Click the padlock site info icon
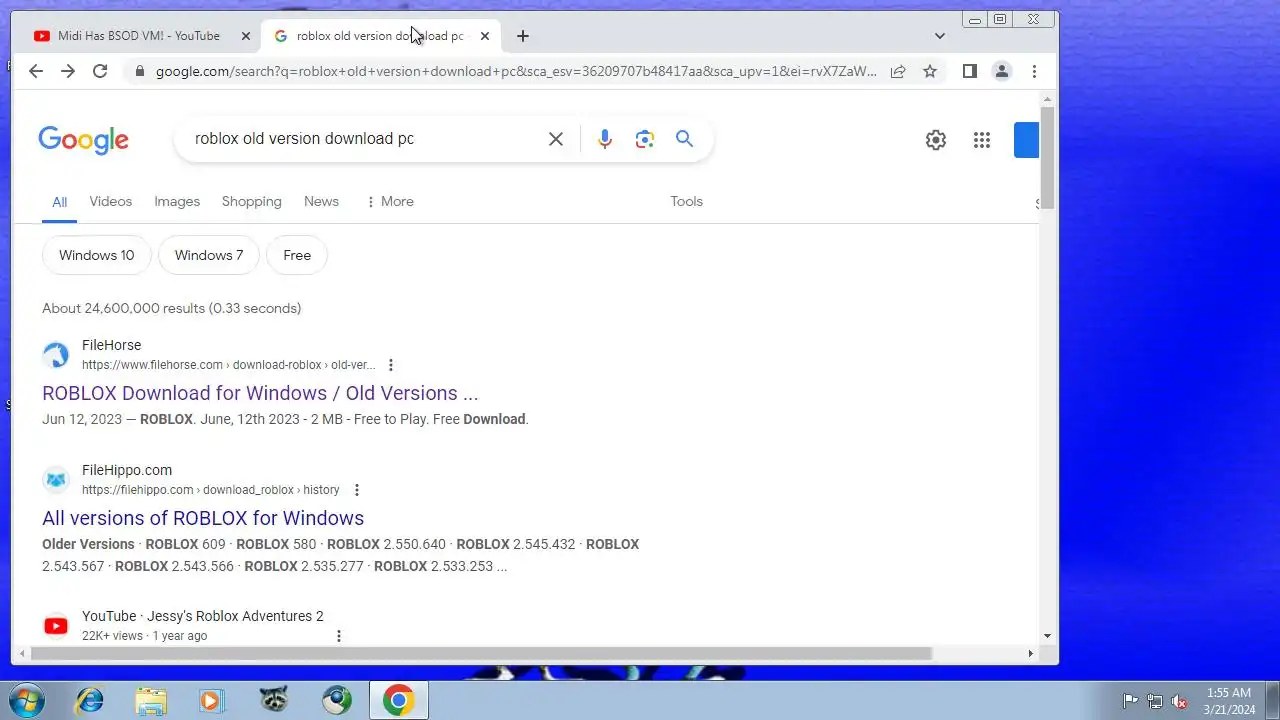1280x720 pixels. 139,71
